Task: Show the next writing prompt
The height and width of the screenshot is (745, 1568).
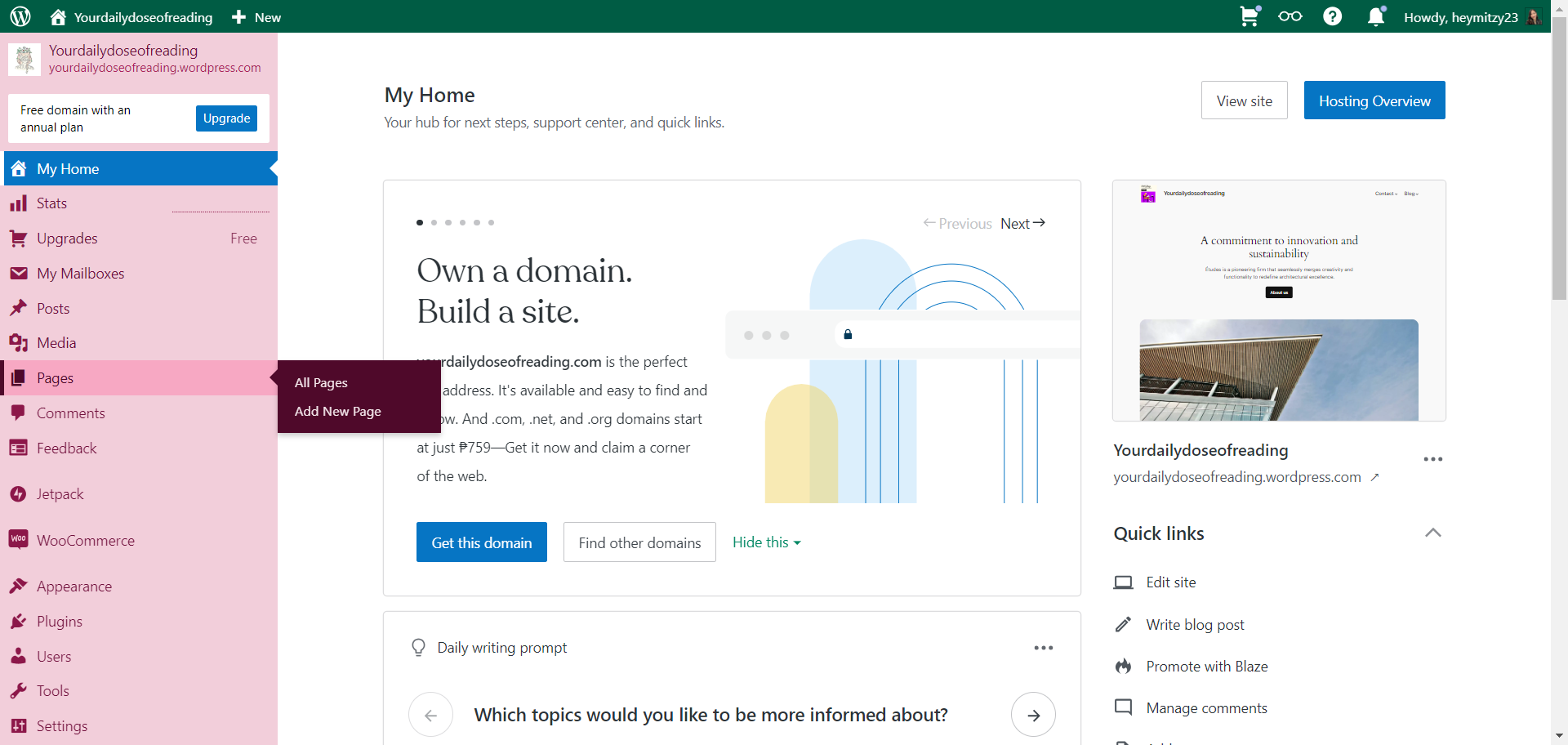Action: [x=1033, y=715]
